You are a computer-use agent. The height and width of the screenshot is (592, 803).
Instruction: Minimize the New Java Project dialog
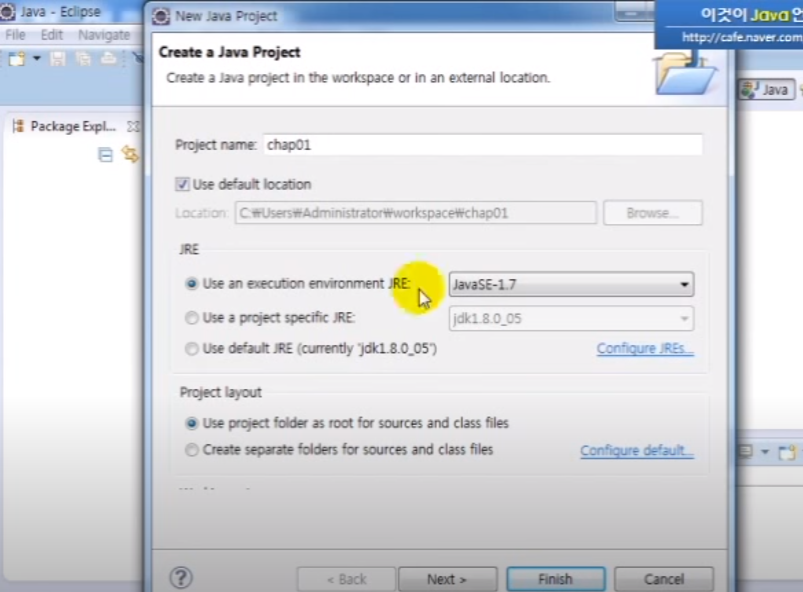tap(633, 12)
